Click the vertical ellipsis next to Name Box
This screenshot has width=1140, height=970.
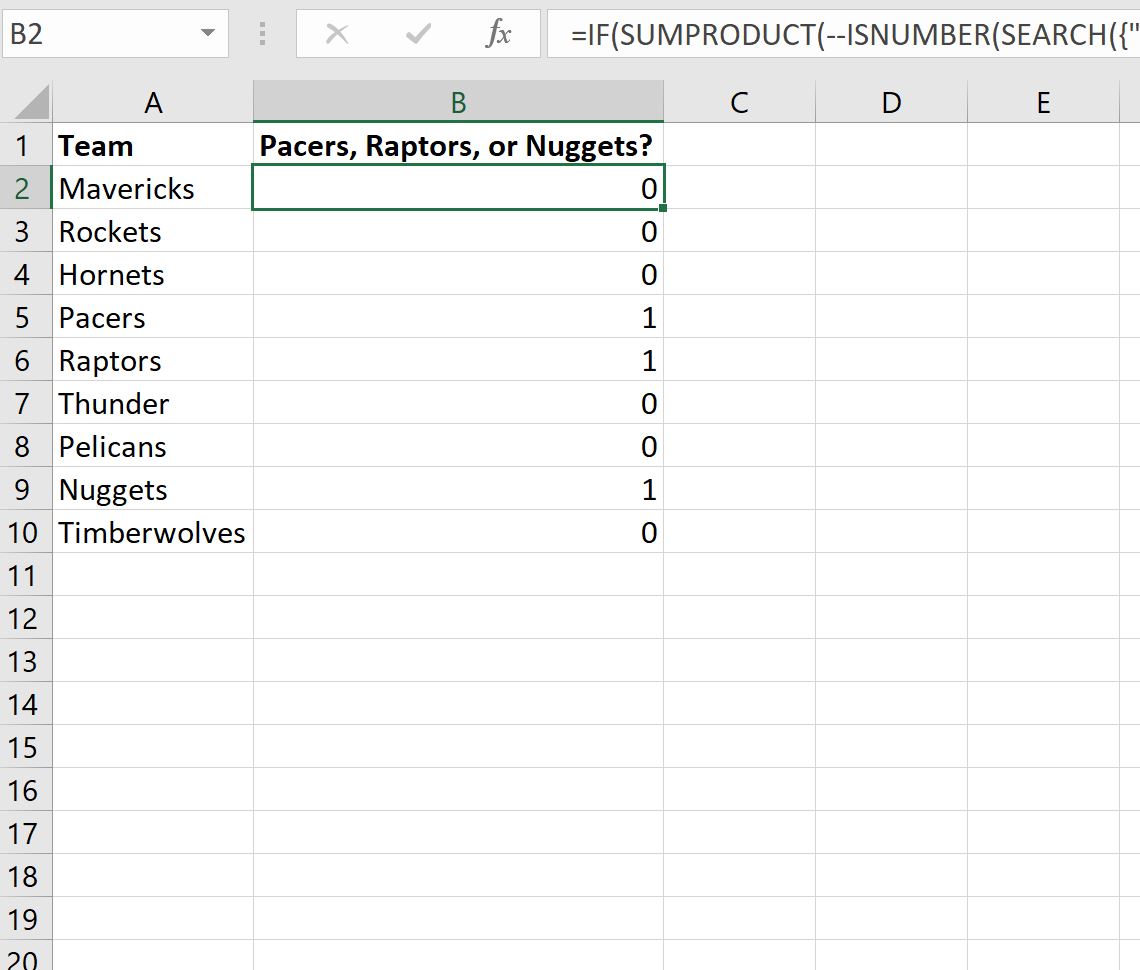[x=261, y=34]
